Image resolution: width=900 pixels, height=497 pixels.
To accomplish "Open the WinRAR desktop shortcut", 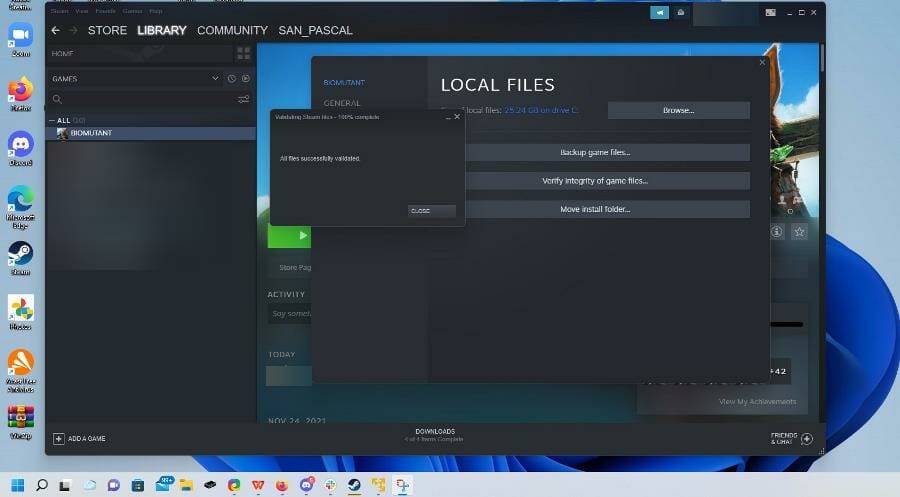I will [x=21, y=422].
